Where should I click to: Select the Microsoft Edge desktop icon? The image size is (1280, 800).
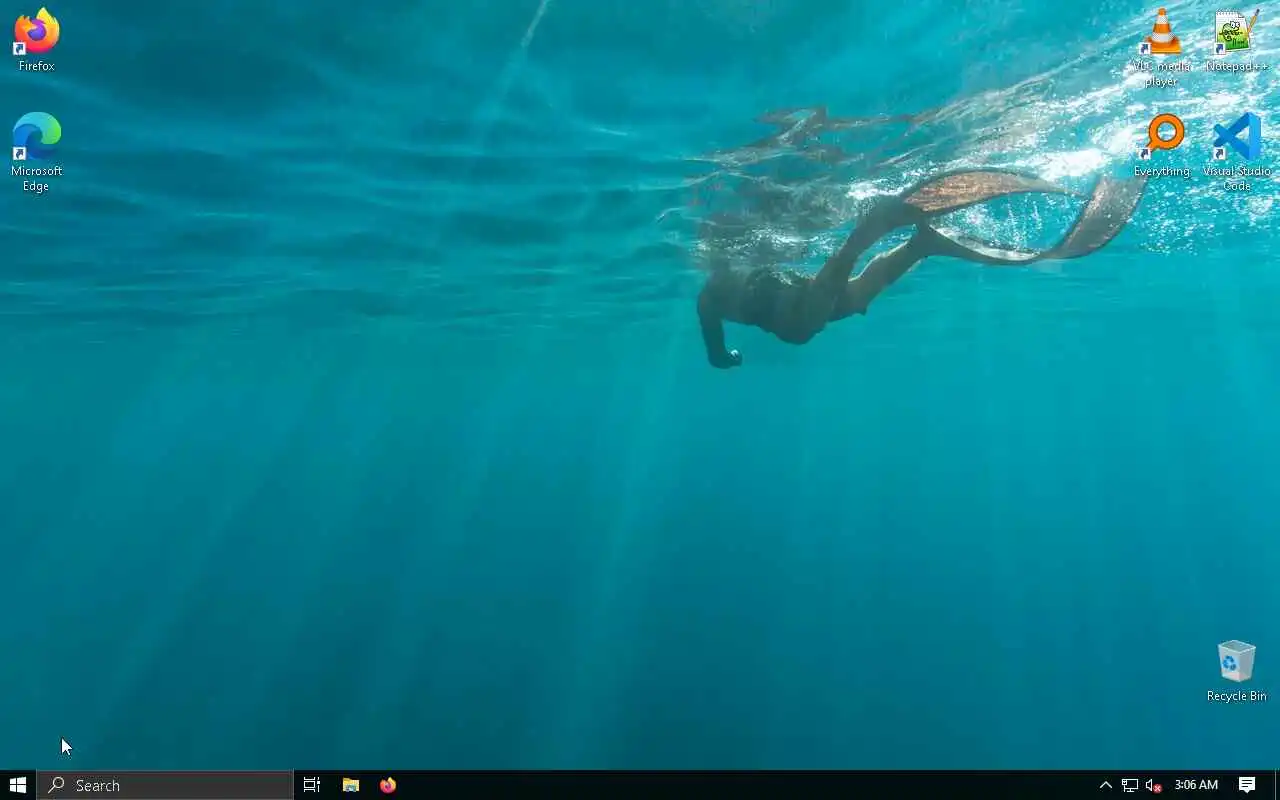click(x=36, y=152)
